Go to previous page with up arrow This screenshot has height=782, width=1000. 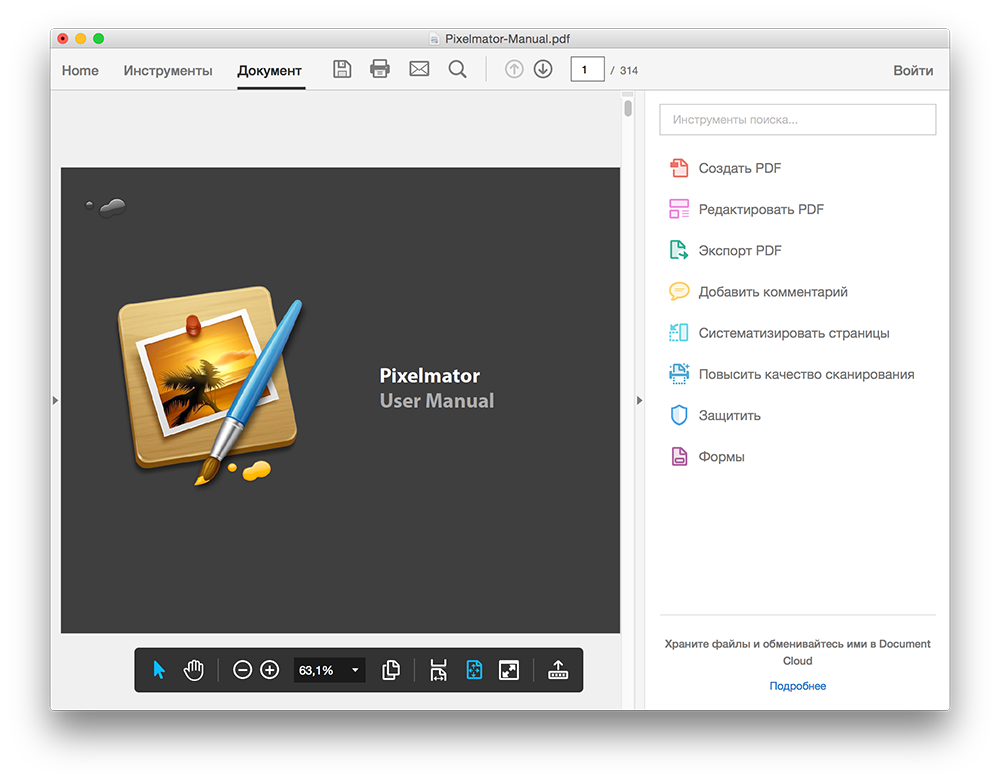[x=514, y=69]
